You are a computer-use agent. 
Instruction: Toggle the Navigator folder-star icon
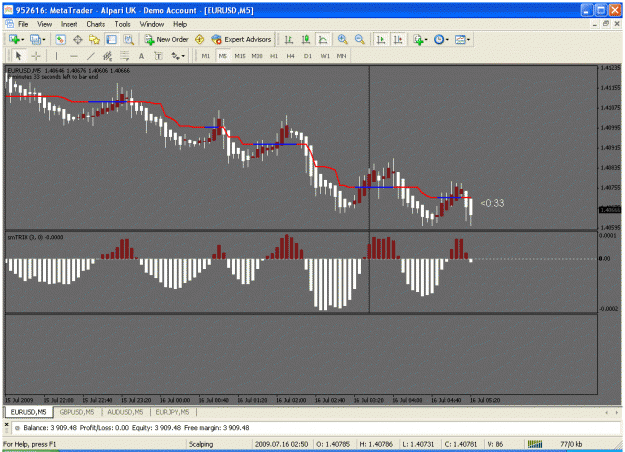(94, 39)
